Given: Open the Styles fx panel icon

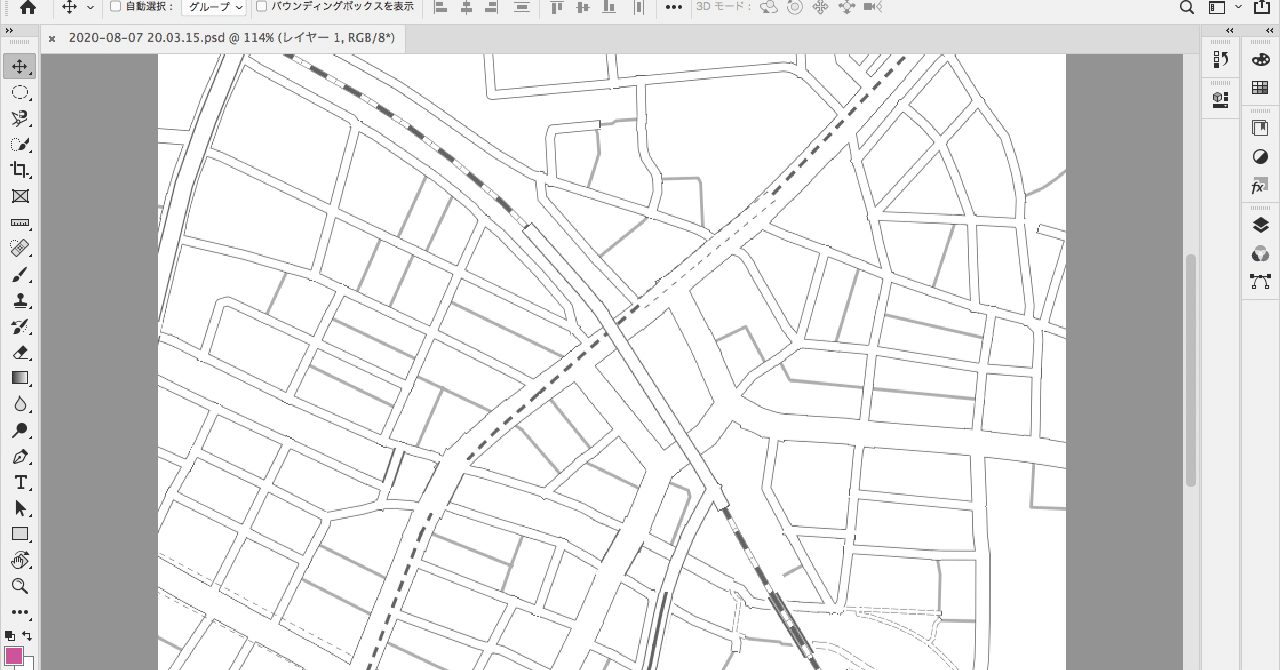Looking at the screenshot, I should click(x=1260, y=186).
